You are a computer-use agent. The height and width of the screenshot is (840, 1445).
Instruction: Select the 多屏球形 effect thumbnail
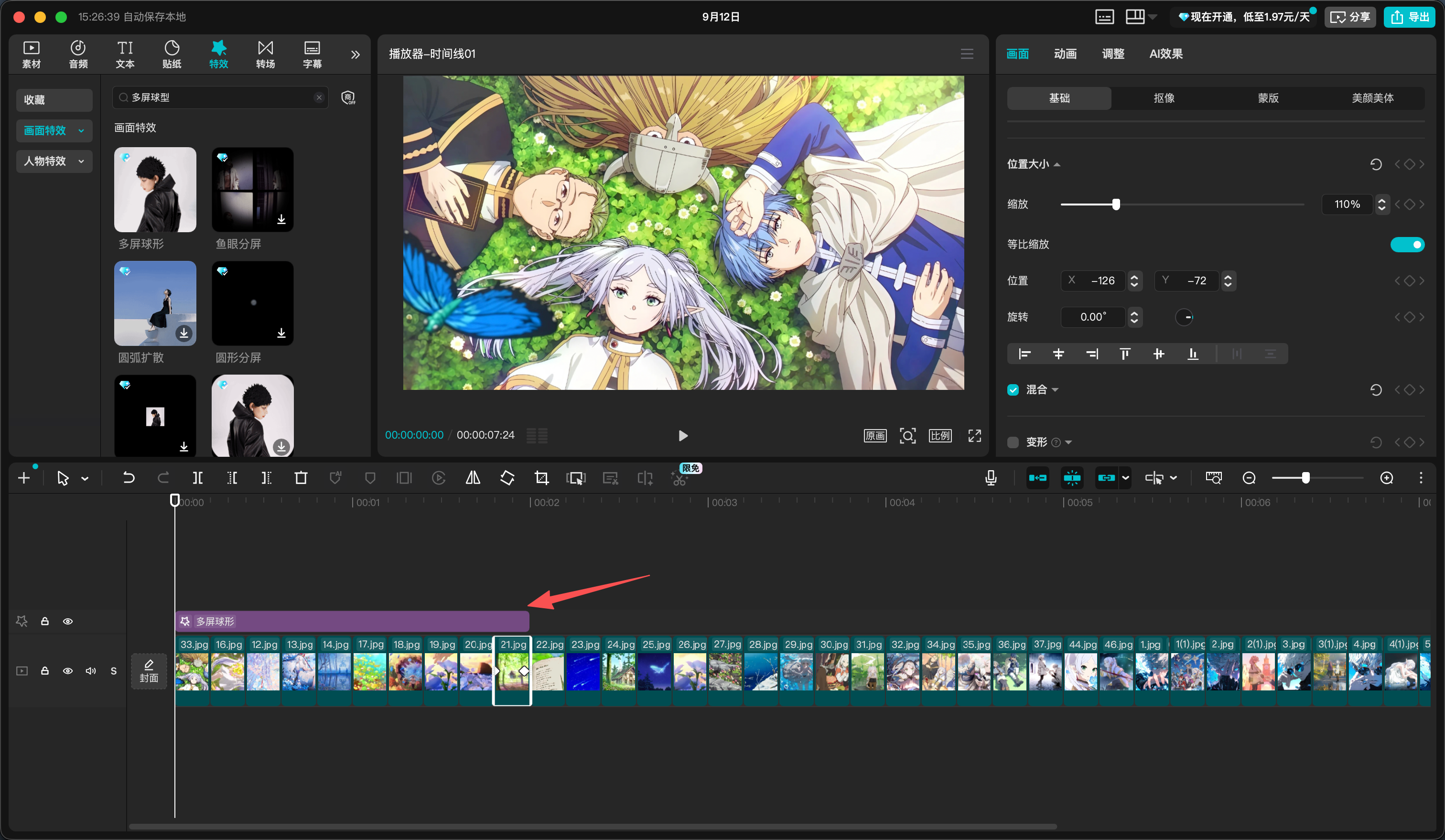pos(155,189)
